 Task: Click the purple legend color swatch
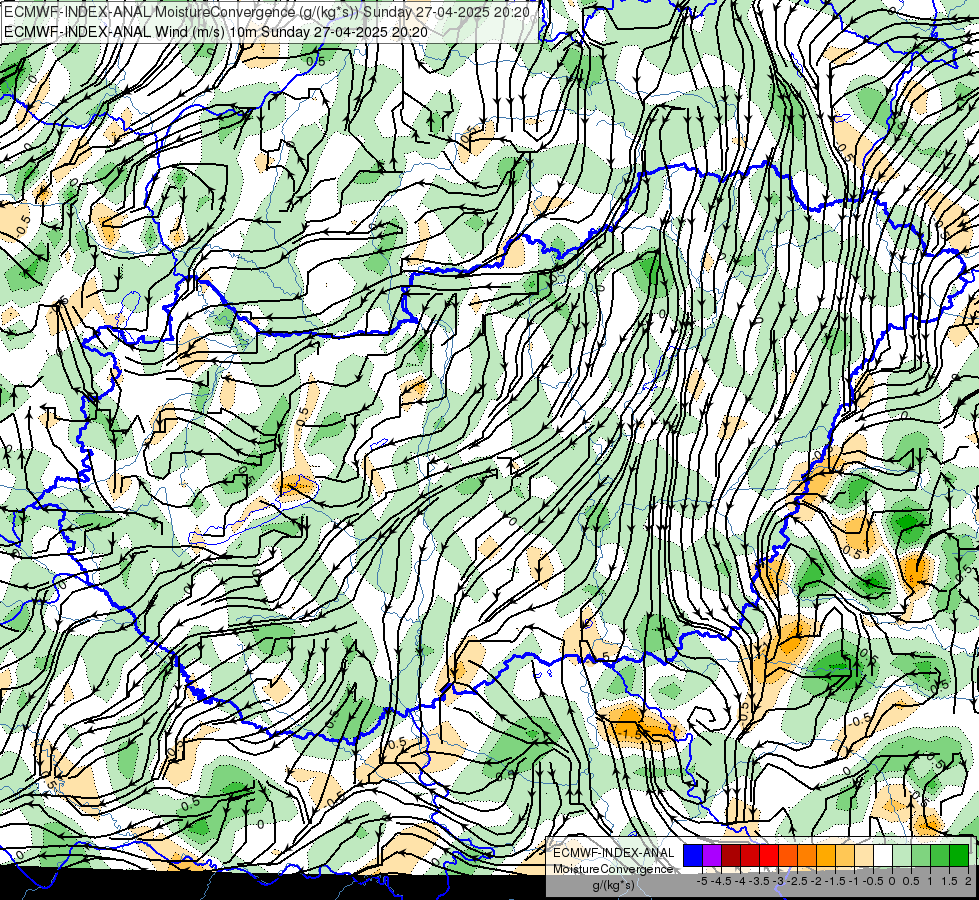(712, 856)
